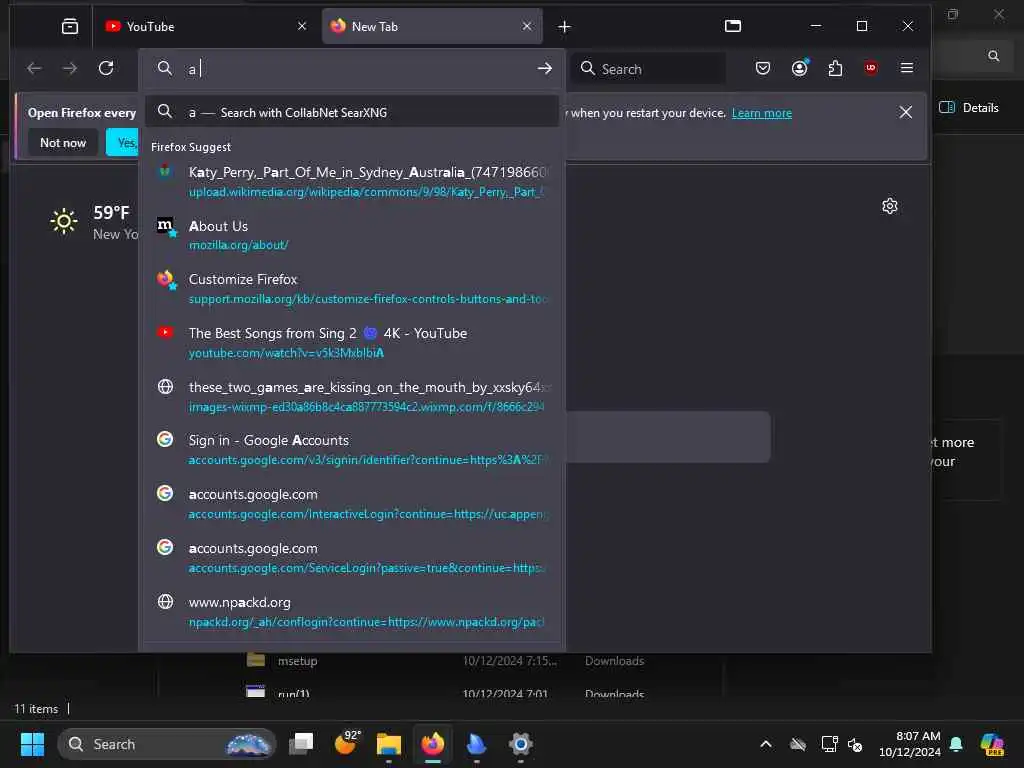Click Details in File Explorer window
This screenshot has width=1024, height=768.
click(969, 108)
